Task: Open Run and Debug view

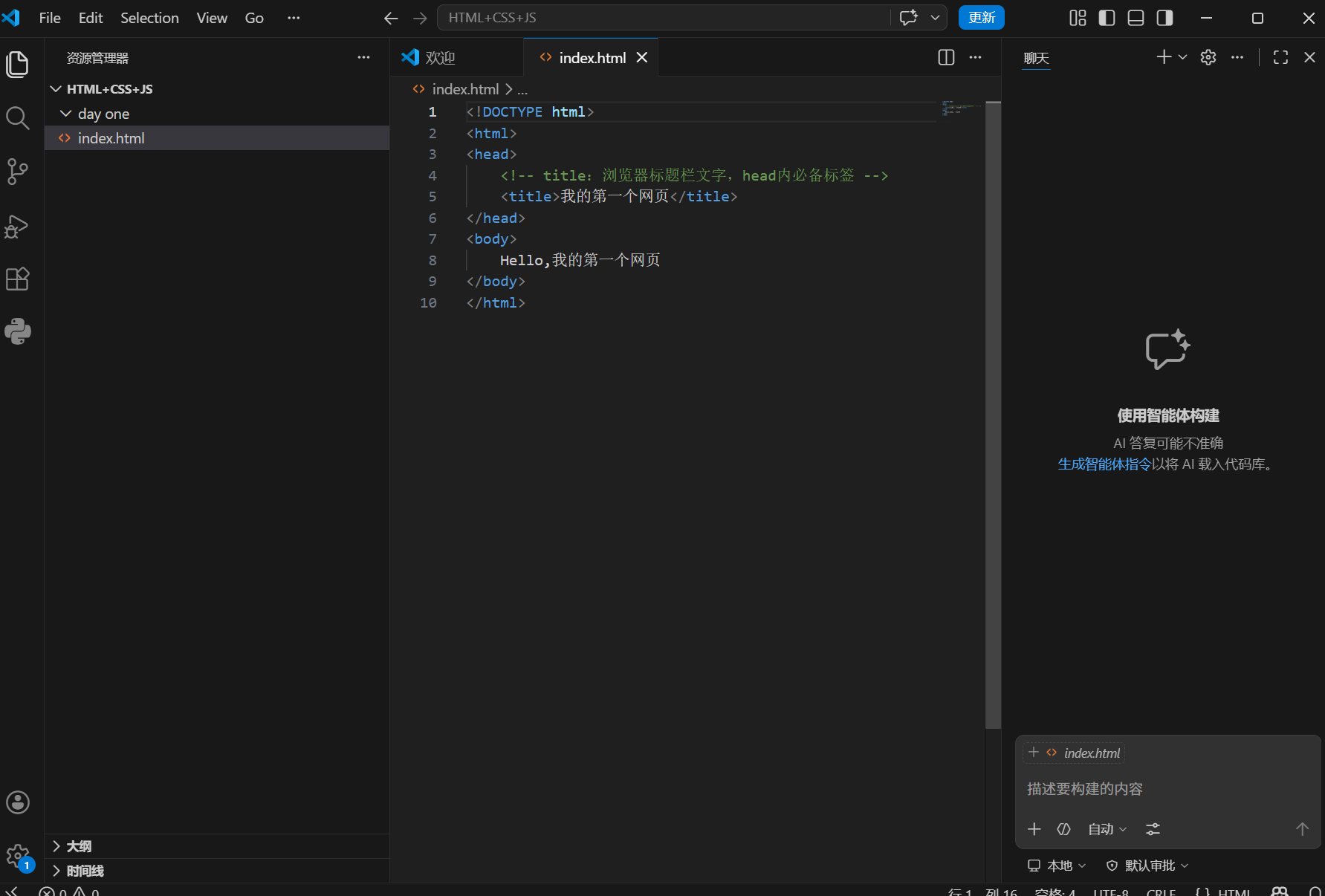Action: (18, 226)
